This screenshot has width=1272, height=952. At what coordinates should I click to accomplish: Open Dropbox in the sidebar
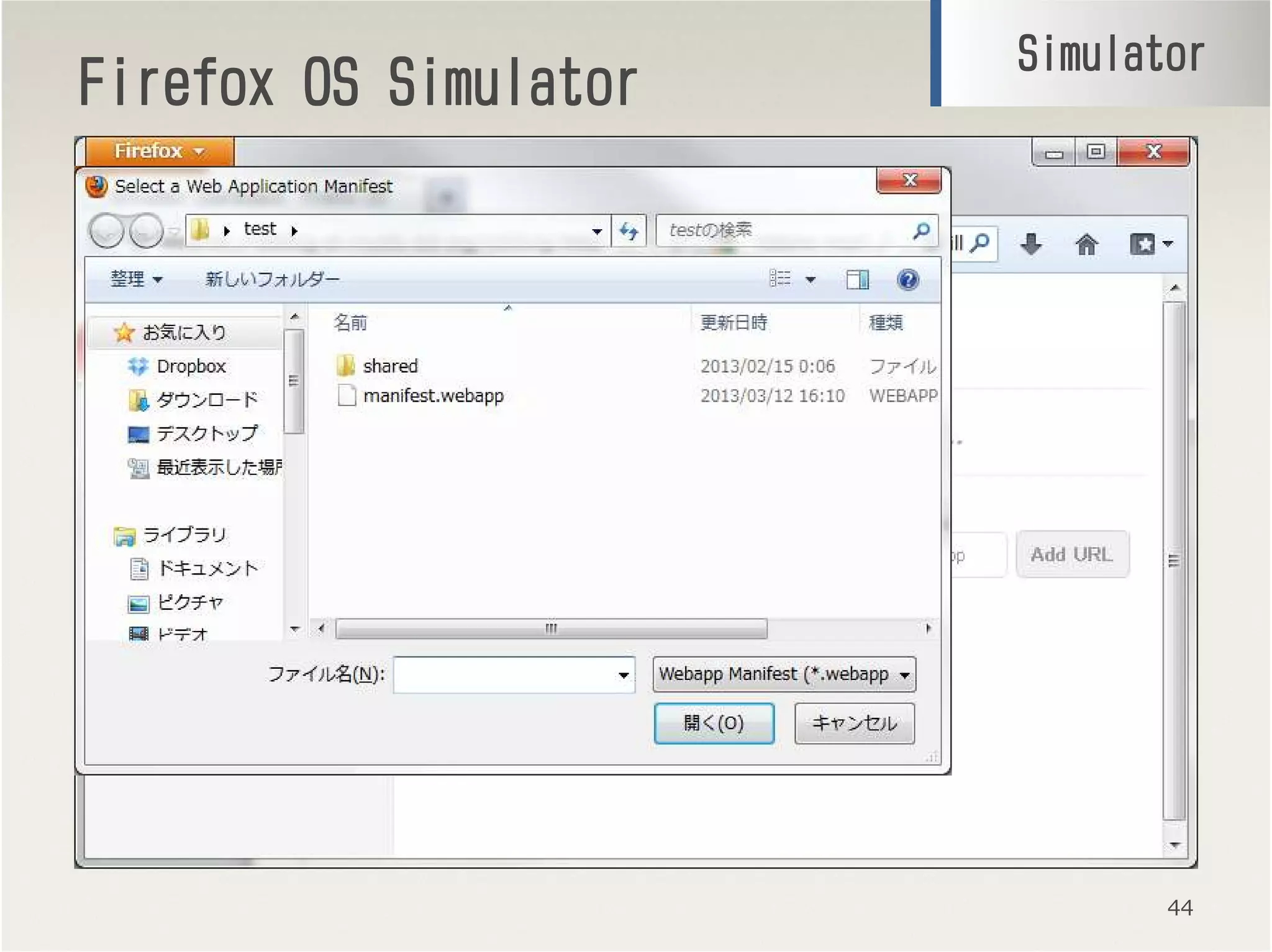191,366
